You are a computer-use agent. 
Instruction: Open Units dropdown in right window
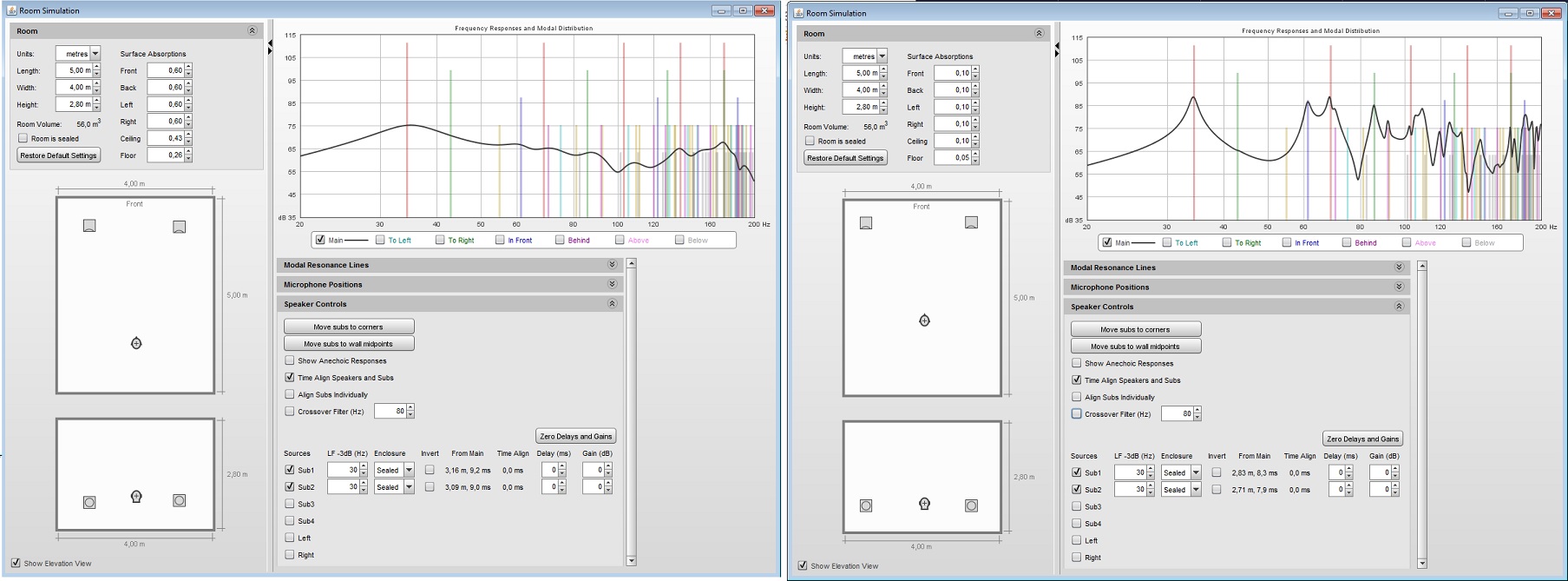(882, 56)
